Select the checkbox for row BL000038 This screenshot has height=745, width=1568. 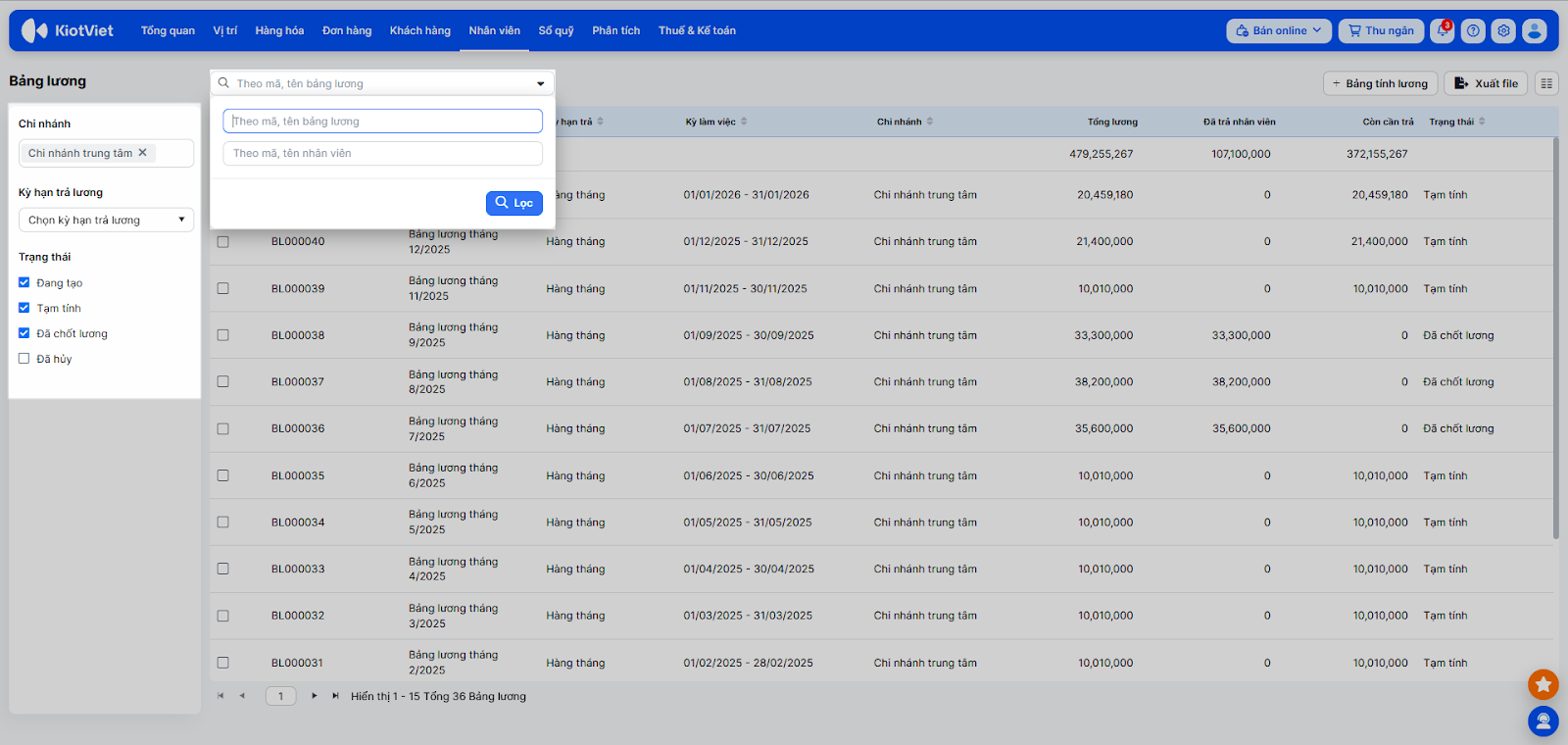223,335
